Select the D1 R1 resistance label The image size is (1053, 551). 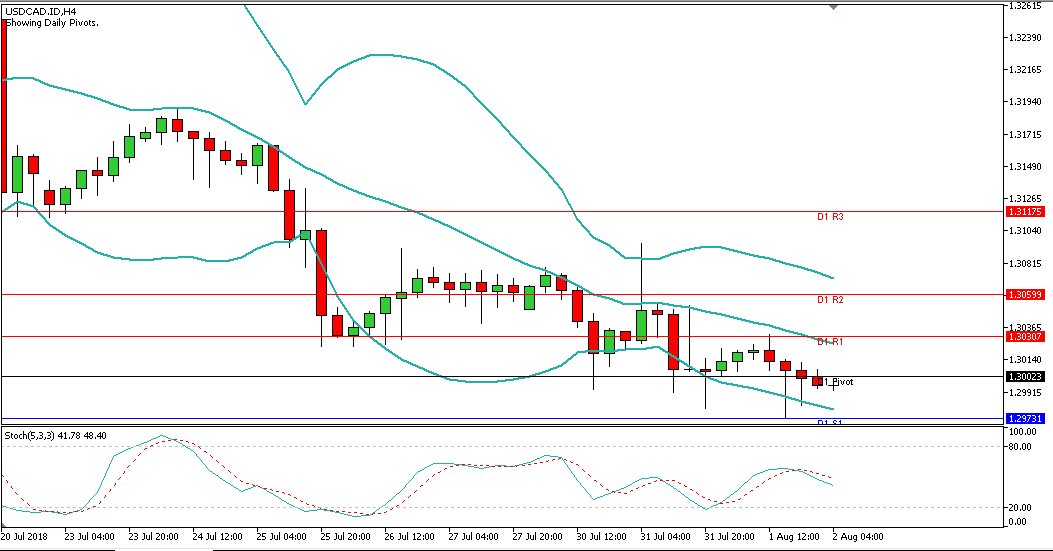click(830, 342)
